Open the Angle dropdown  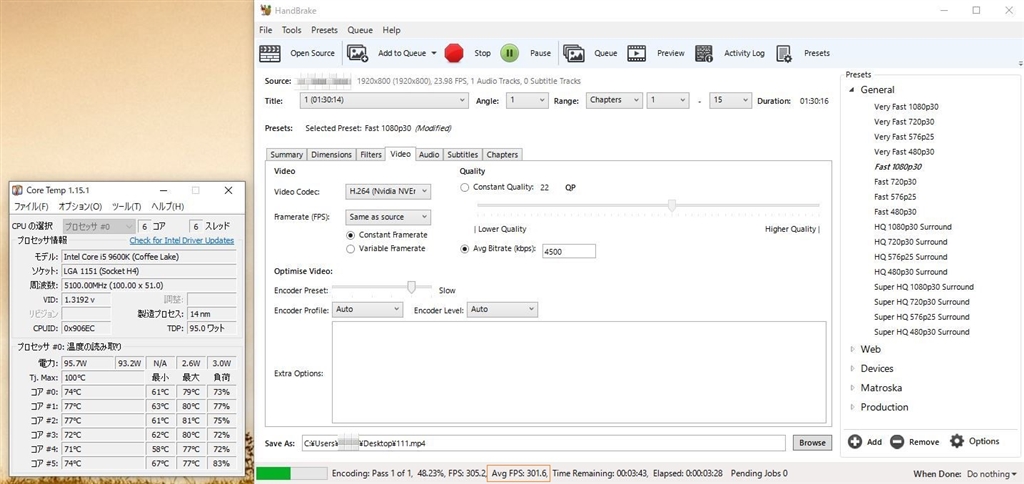point(528,101)
